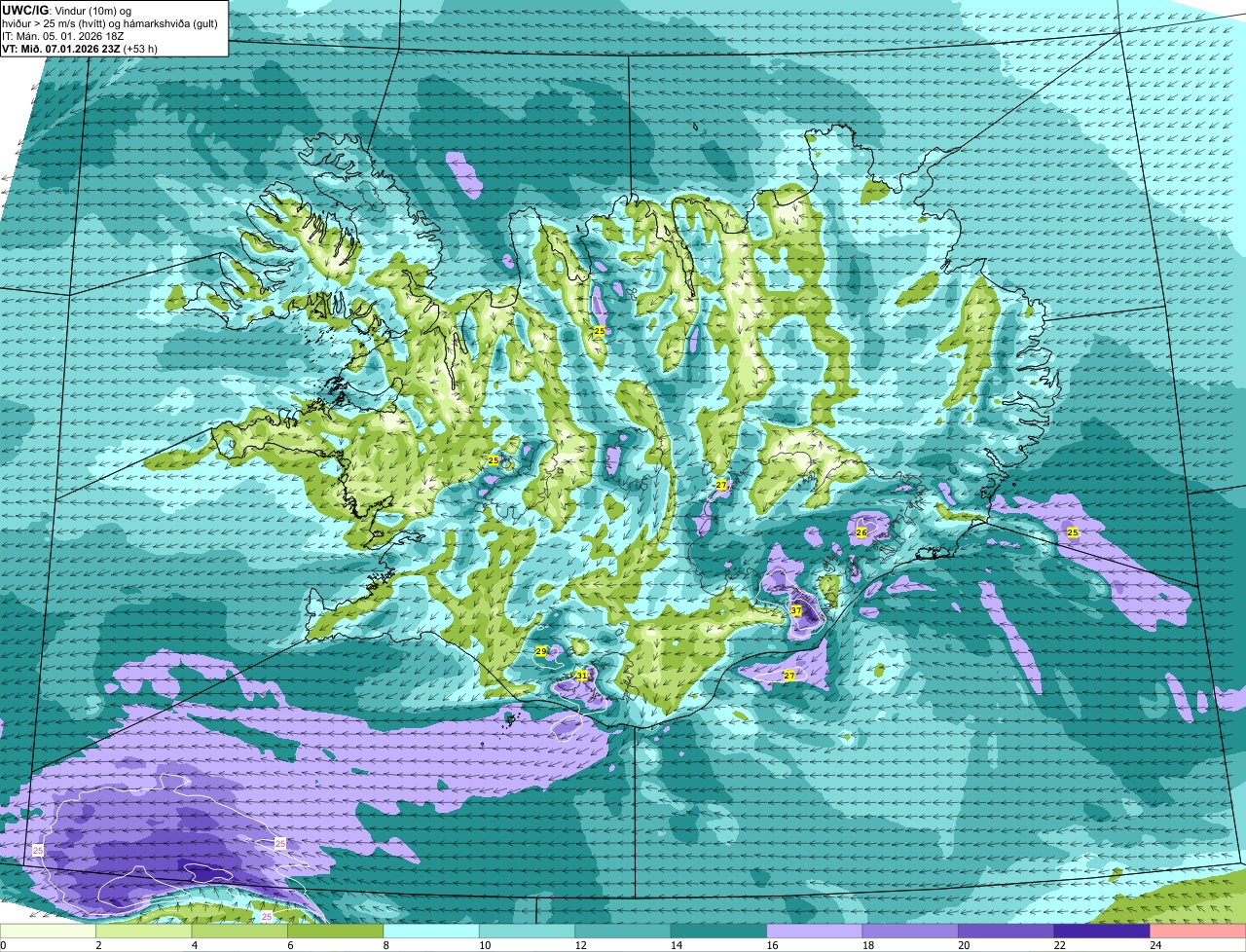Screen dimensions: 1246x952
Task: Click the pink above-24 m/s legend swatch
Action: (1198, 932)
